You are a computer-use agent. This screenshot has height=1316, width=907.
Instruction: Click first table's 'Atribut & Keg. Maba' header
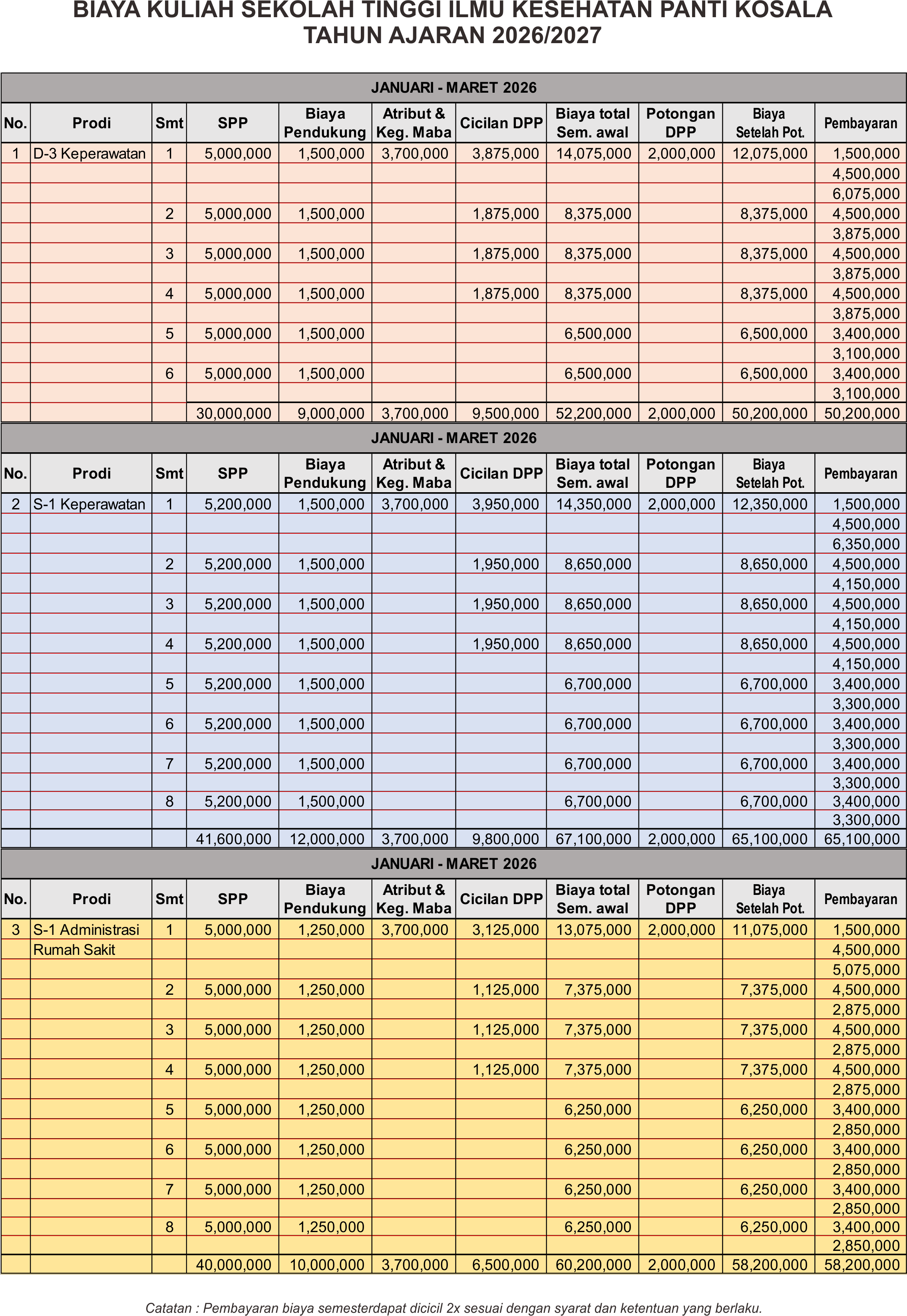[413, 123]
